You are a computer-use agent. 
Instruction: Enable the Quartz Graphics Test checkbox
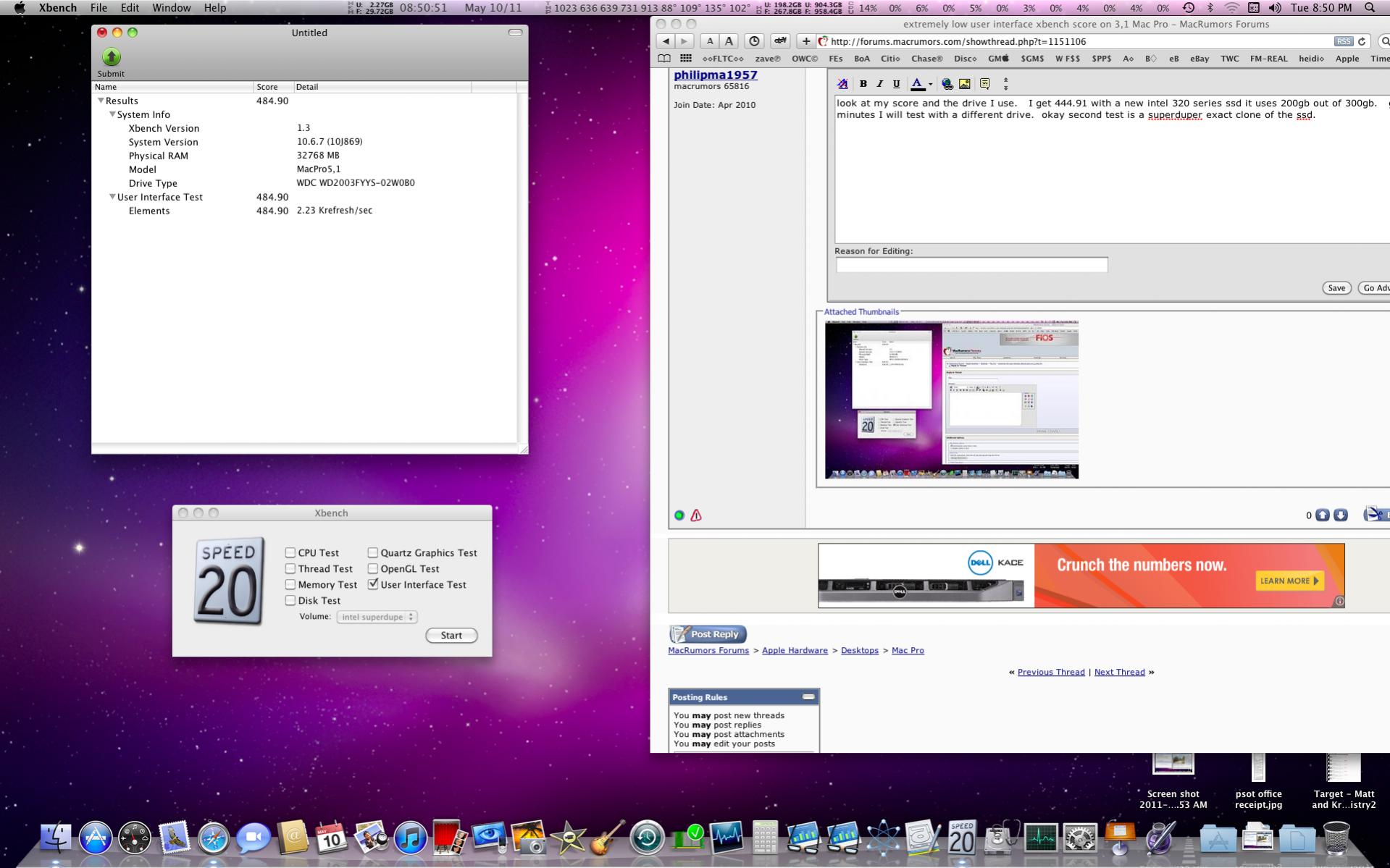point(373,552)
